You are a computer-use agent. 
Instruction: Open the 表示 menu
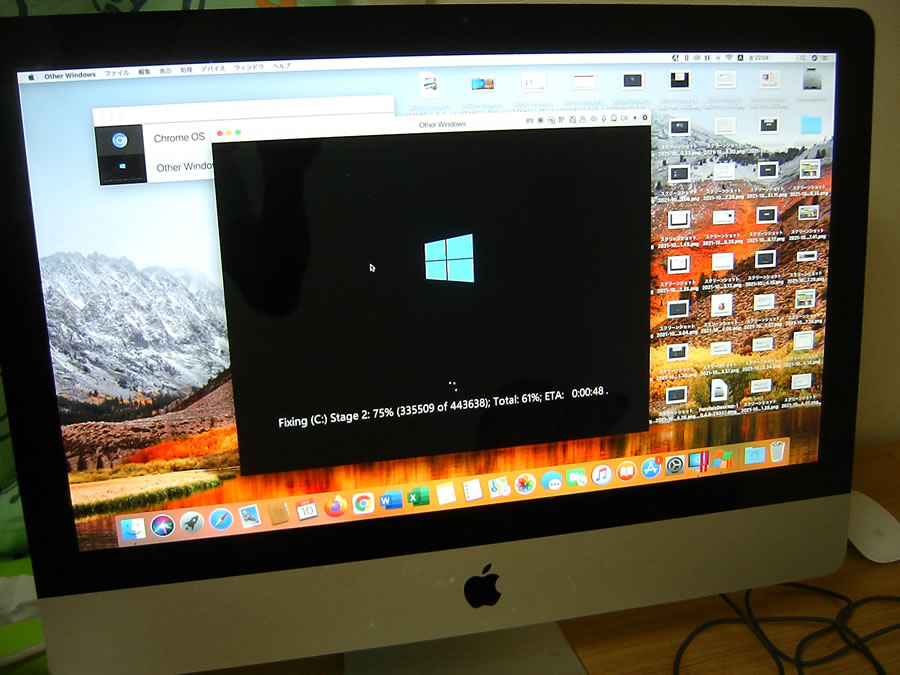point(165,71)
